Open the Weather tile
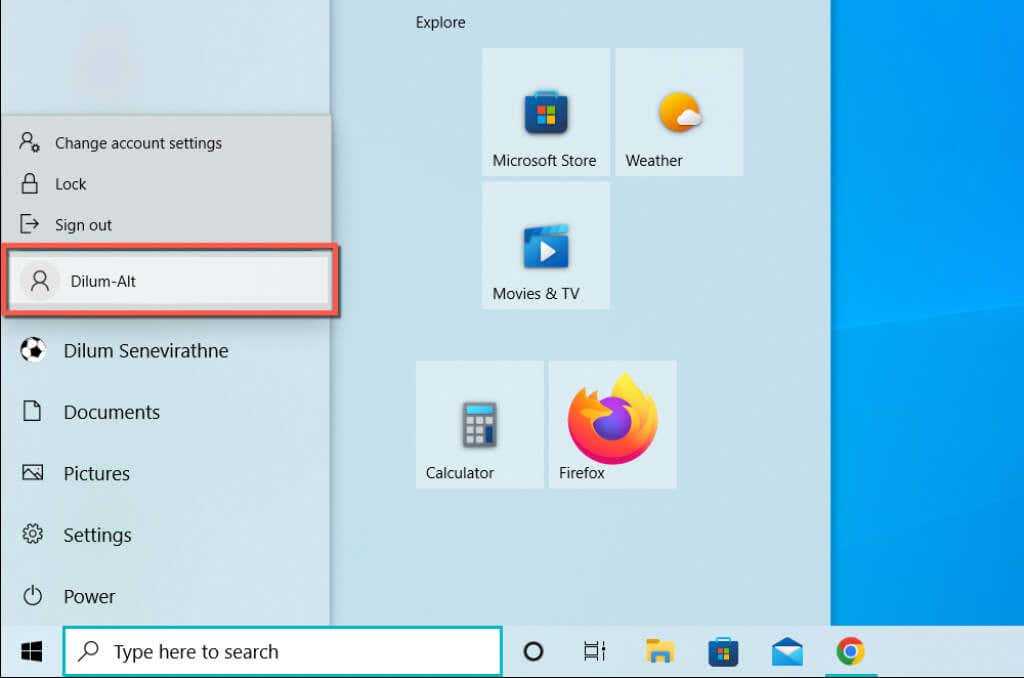 point(679,112)
